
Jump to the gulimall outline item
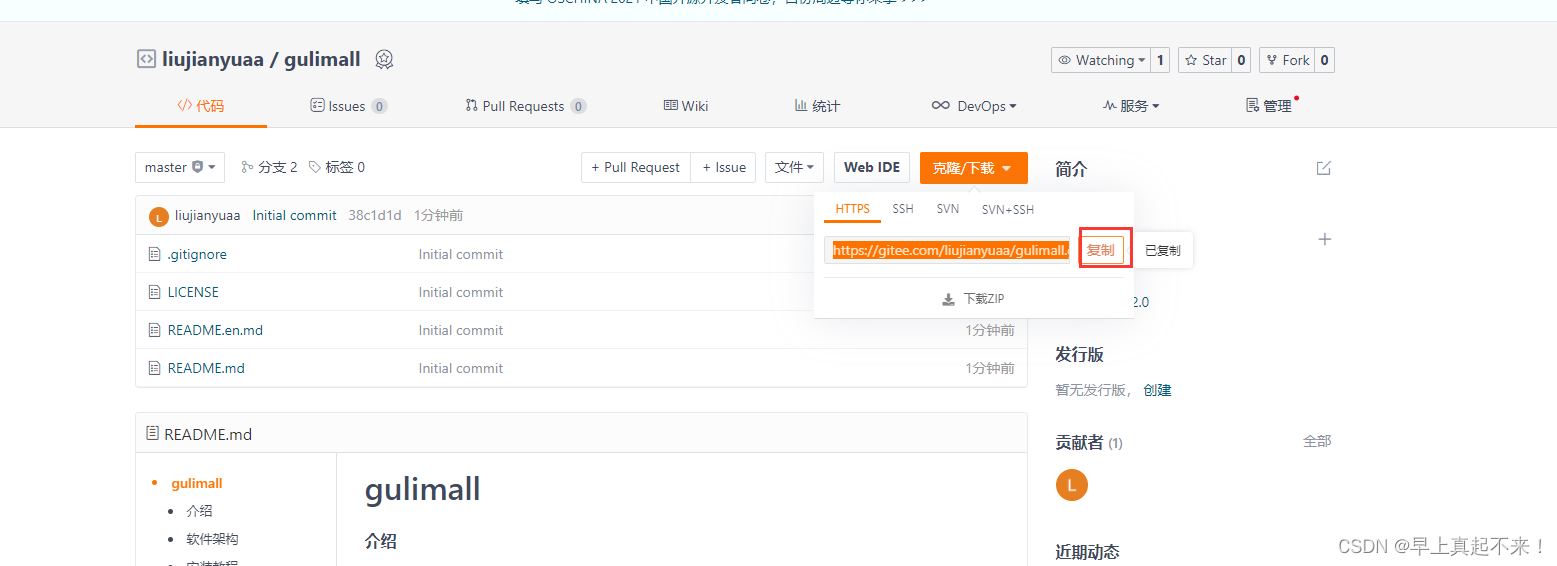197,483
